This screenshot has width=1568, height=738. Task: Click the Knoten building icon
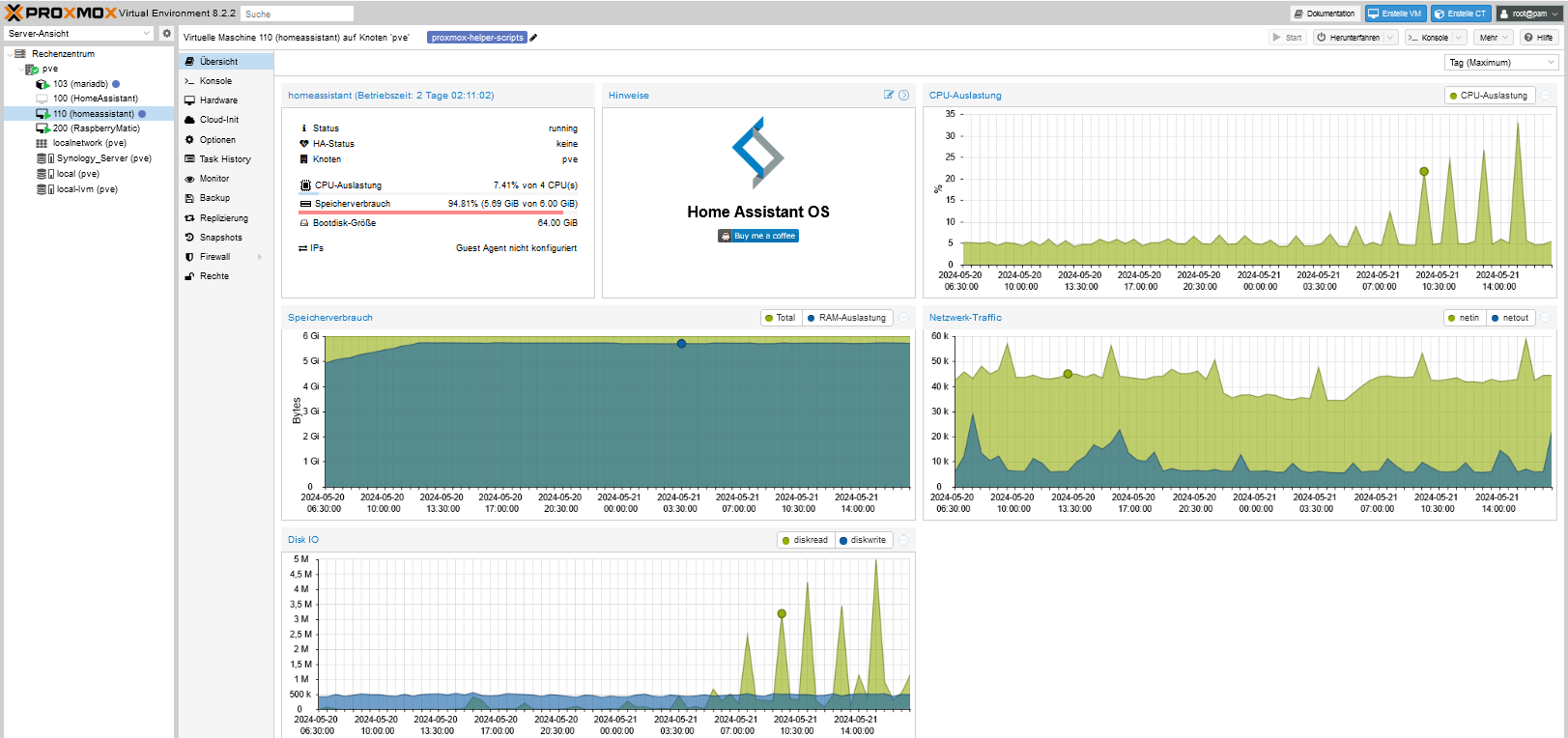click(x=304, y=159)
